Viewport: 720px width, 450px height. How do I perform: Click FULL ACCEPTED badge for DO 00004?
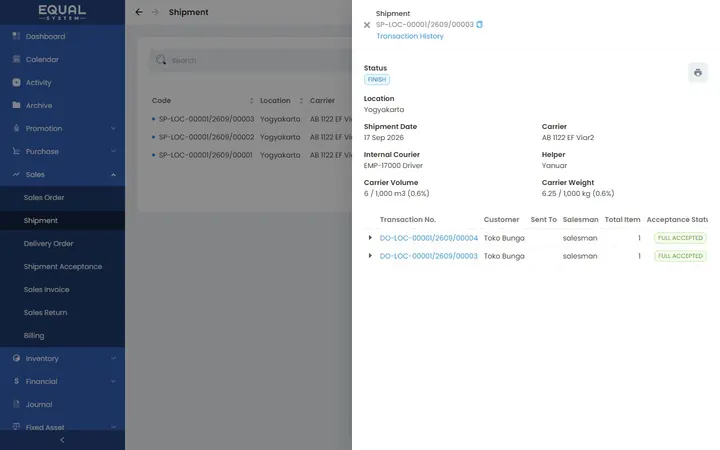(x=680, y=238)
